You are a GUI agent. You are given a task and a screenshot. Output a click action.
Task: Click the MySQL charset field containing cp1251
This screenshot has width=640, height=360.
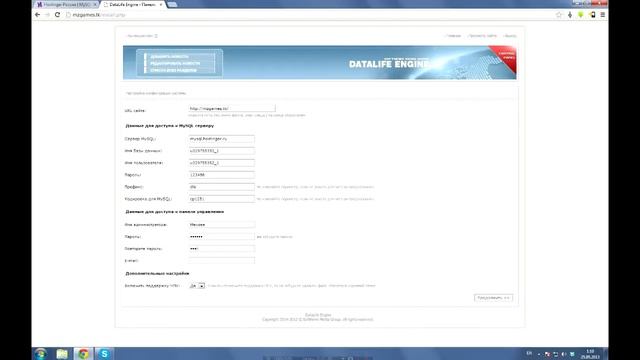tap(222, 199)
